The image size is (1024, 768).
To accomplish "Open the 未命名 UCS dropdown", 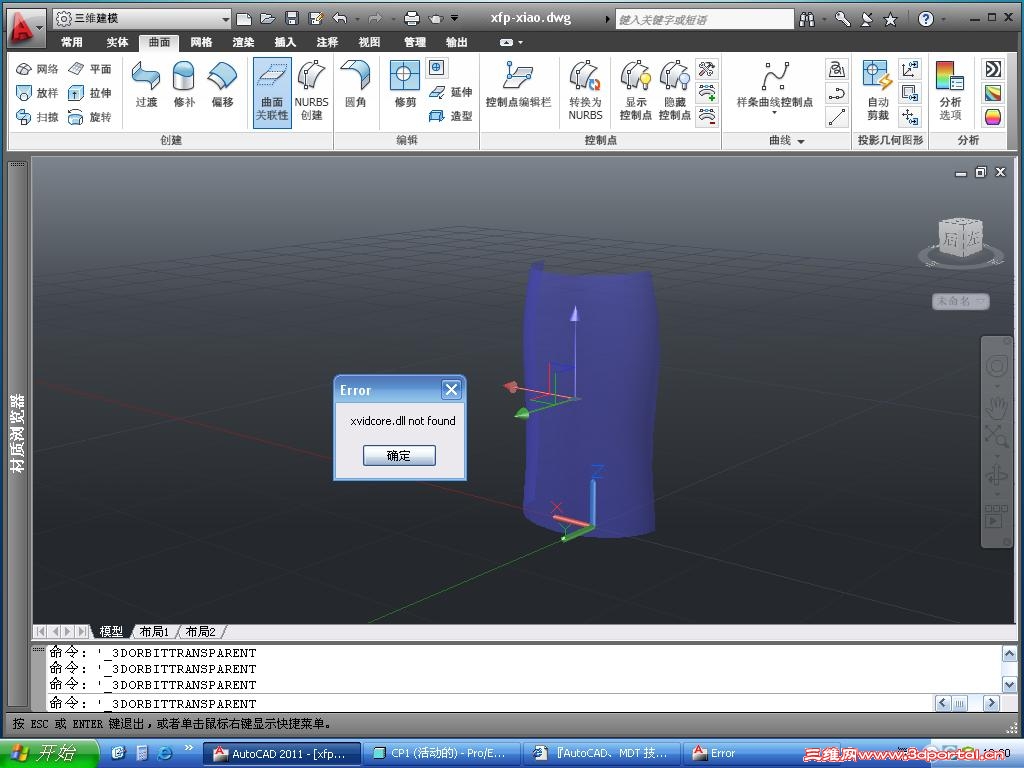I will coord(961,301).
